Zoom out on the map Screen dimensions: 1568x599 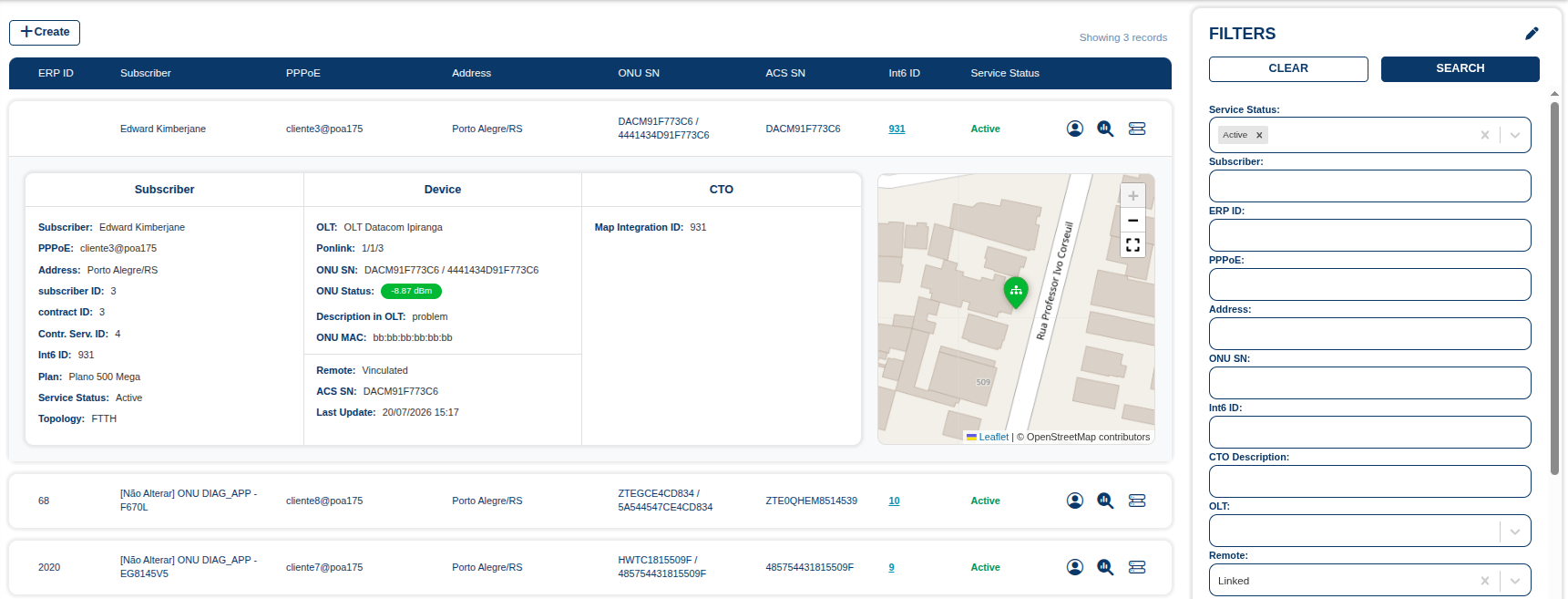[1132, 221]
